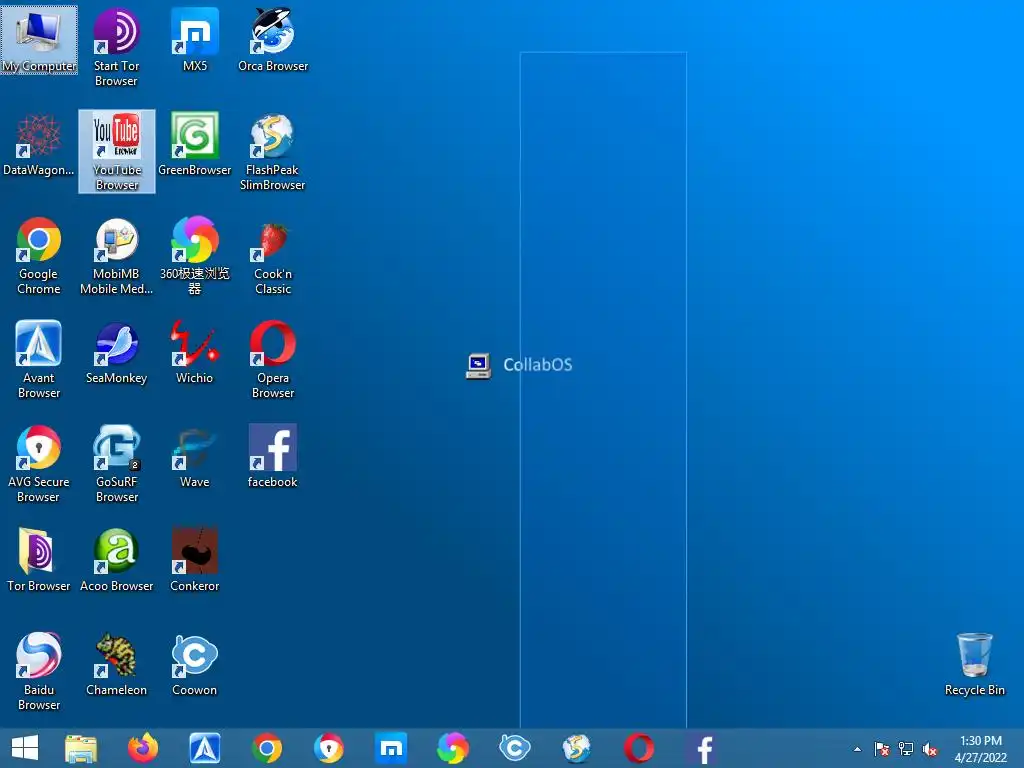Select the GreenBrowser desktop shortcut
This screenshot has width=1024, height=768.
coord(195,145)
